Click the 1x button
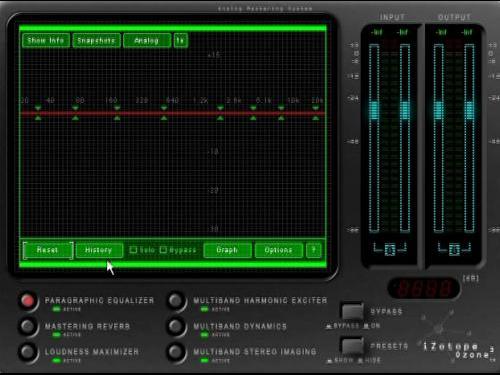500x375 pixels. click(181, 40)
